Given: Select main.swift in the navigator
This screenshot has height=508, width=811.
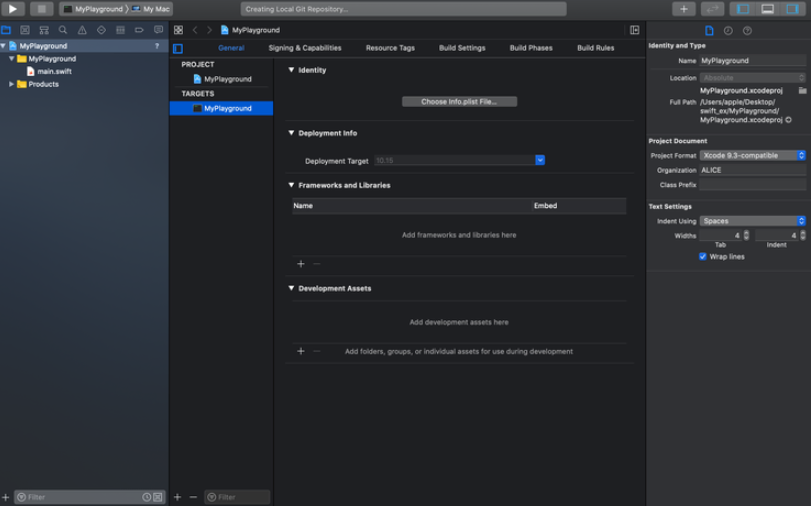Looking at the screenshot, I should [54, 71].
